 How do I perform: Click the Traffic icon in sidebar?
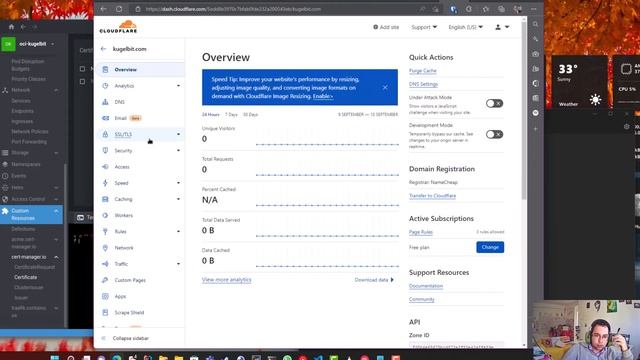(x=105, y=264)
